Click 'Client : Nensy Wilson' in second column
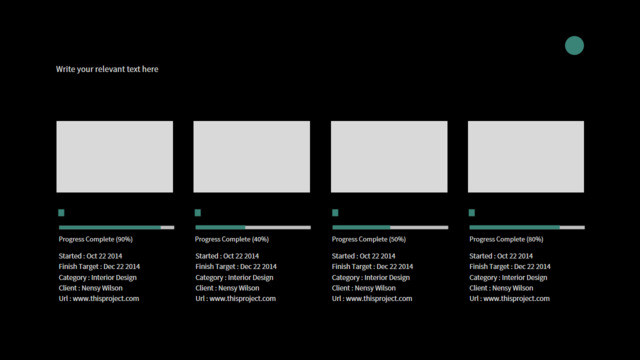Viewport: 640px width, 360px height. [x=227, y=288]
